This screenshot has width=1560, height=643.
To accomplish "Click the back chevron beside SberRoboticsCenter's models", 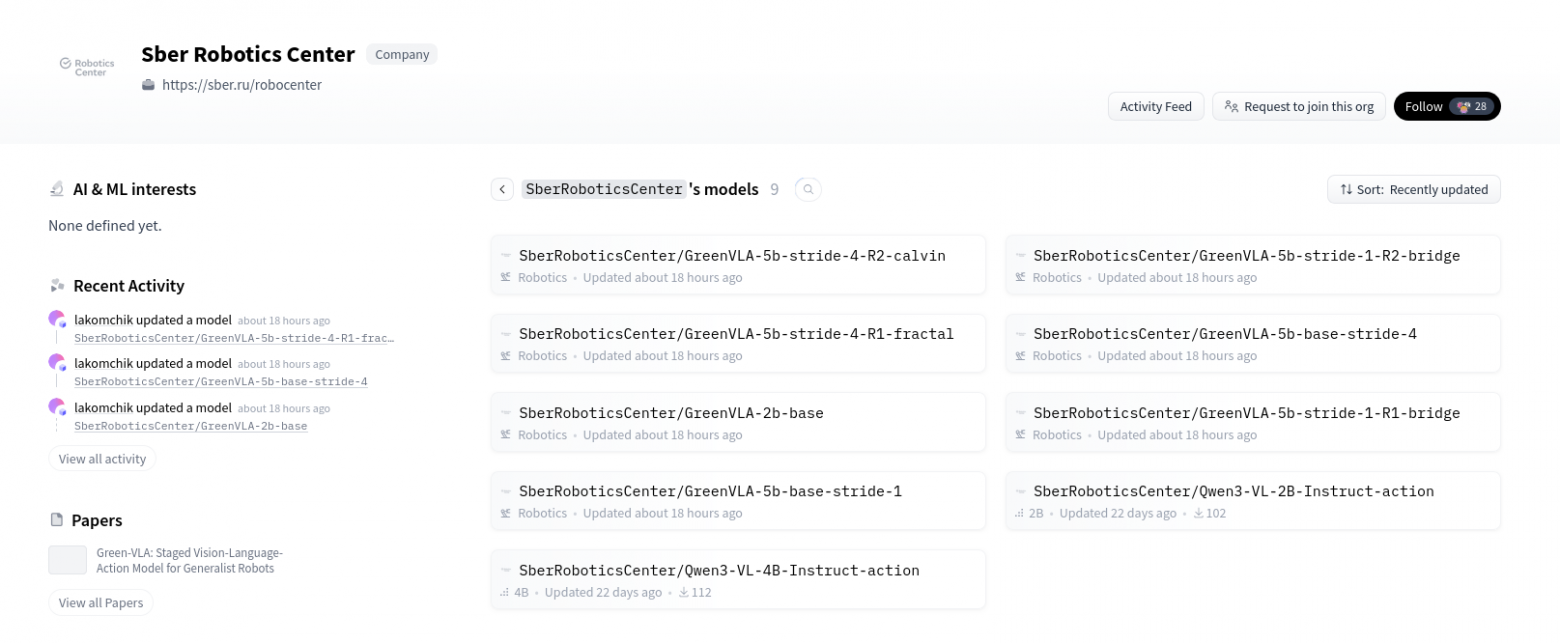I will coord(502,189).
